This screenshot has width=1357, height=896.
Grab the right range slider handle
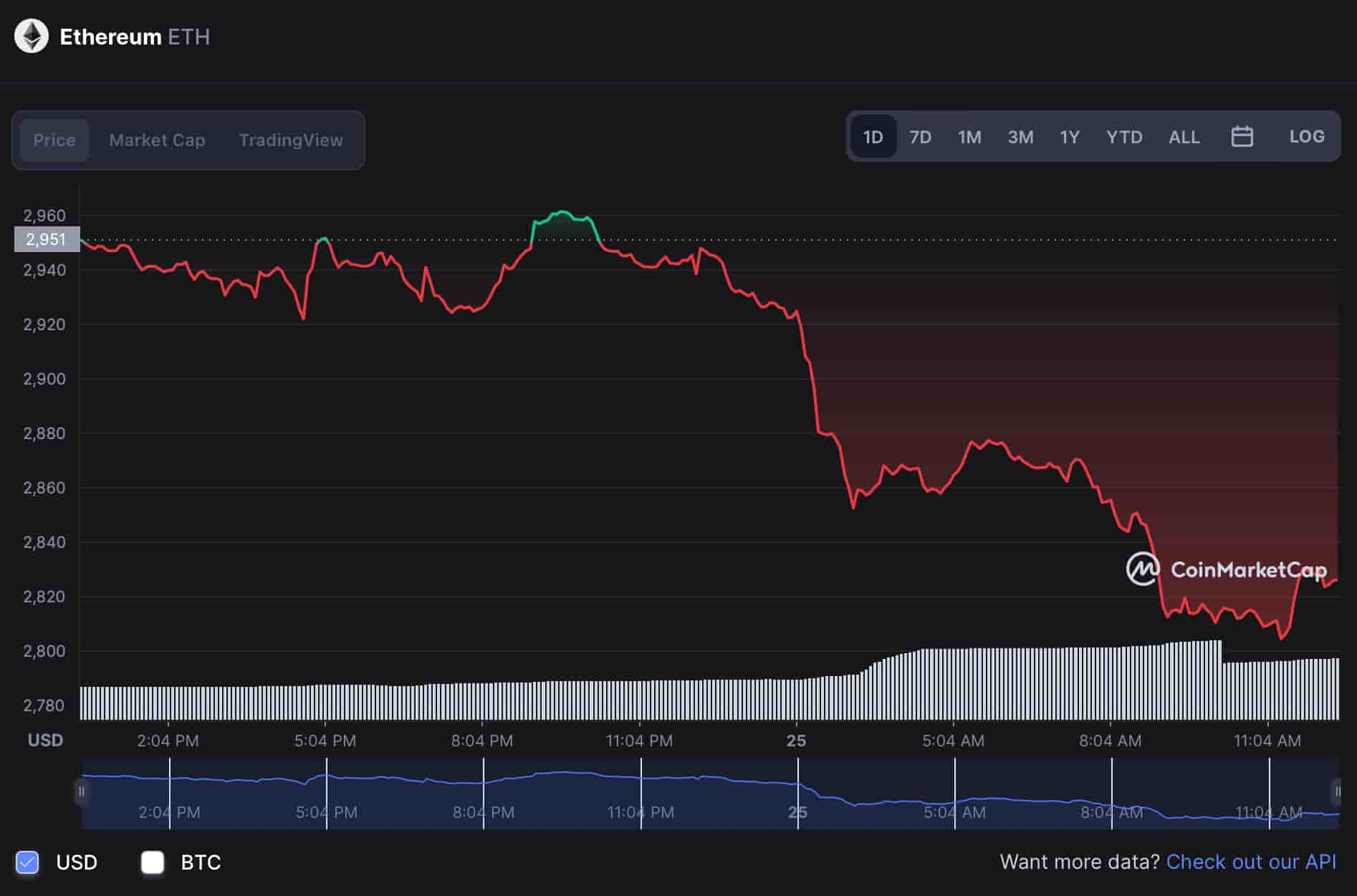(x=1337, y=791)
